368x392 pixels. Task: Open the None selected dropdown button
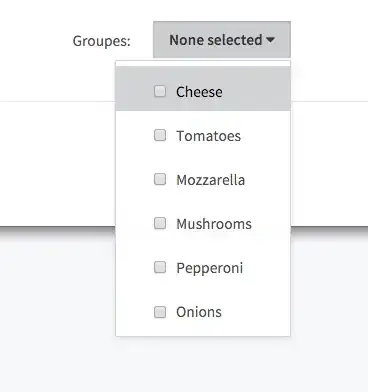click(222, 40)
